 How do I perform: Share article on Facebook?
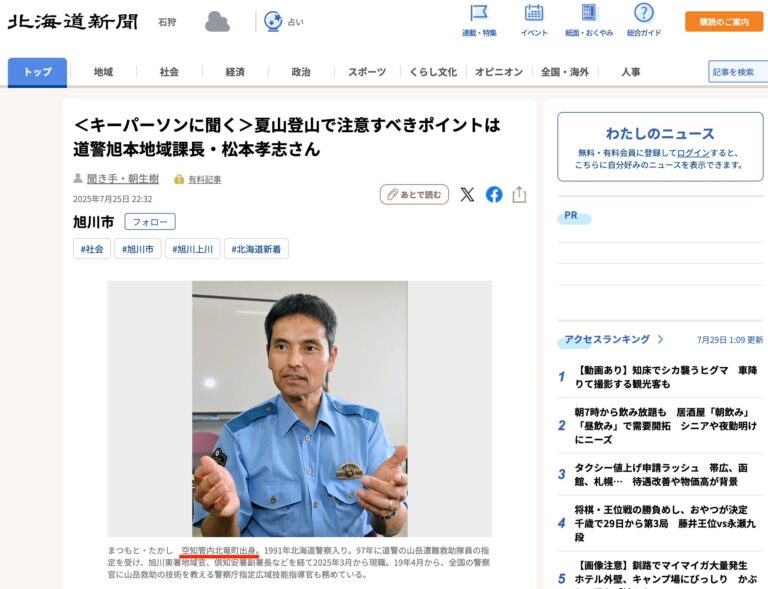tap(494, 195)
